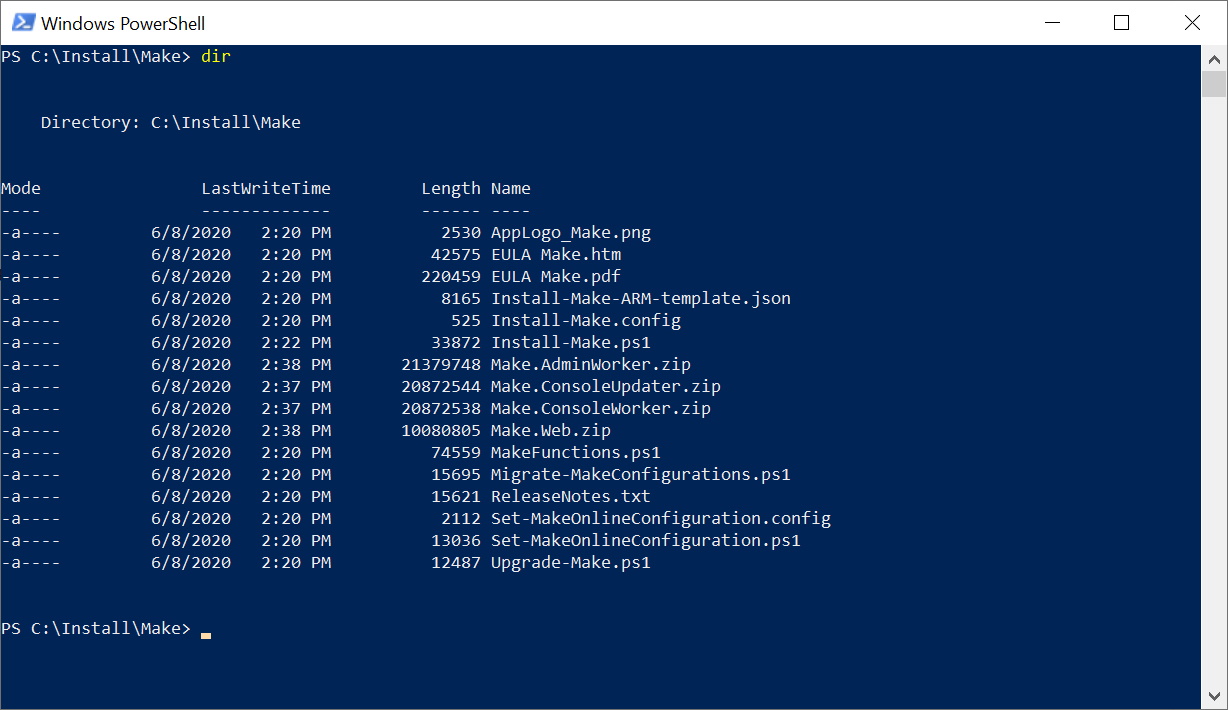Screen dimensions: 1228x710
Task: Click ReleaseNotes.txt in the listing
Action: [x=570, y=496]
